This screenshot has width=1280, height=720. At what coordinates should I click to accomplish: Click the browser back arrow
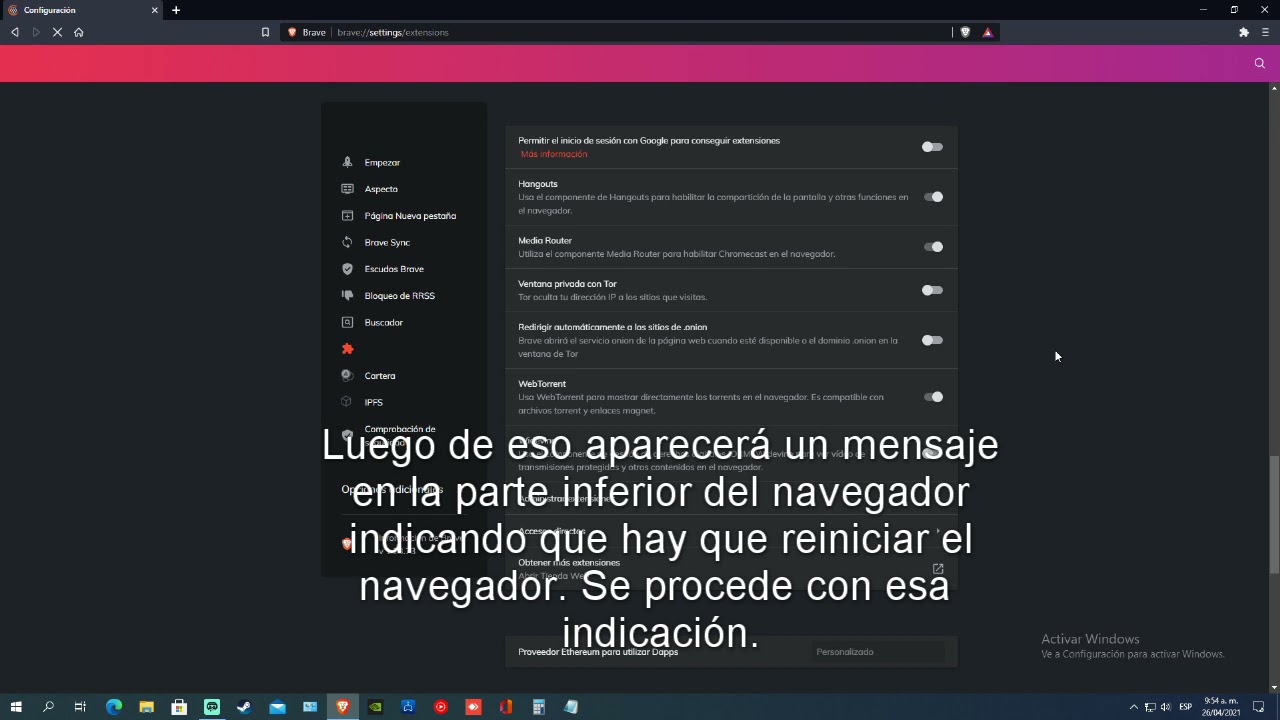tap(15, 32)
